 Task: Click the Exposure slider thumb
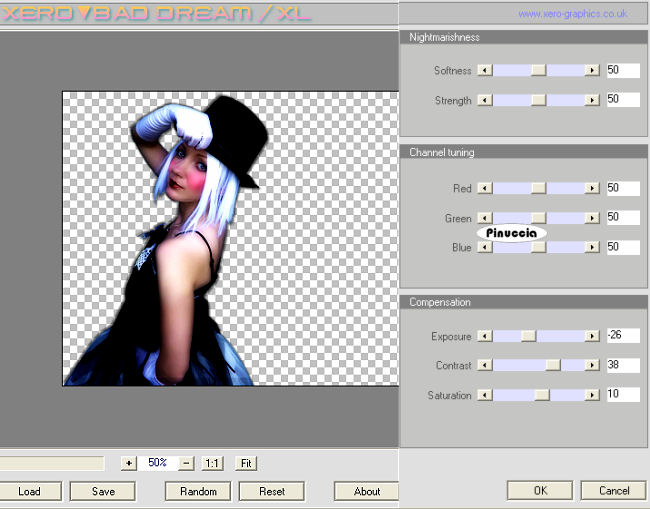tap(529, 336)
